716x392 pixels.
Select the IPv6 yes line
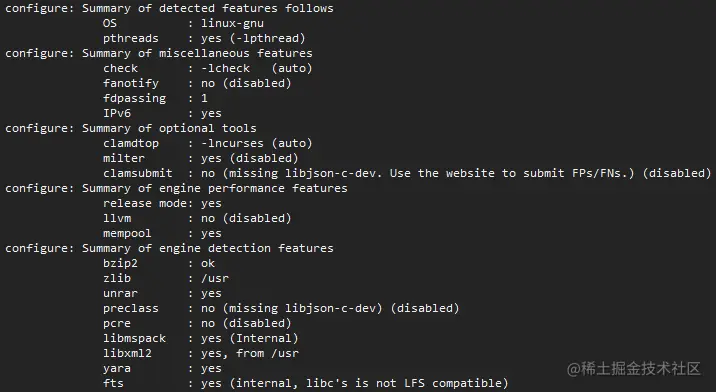pos(162,113)
